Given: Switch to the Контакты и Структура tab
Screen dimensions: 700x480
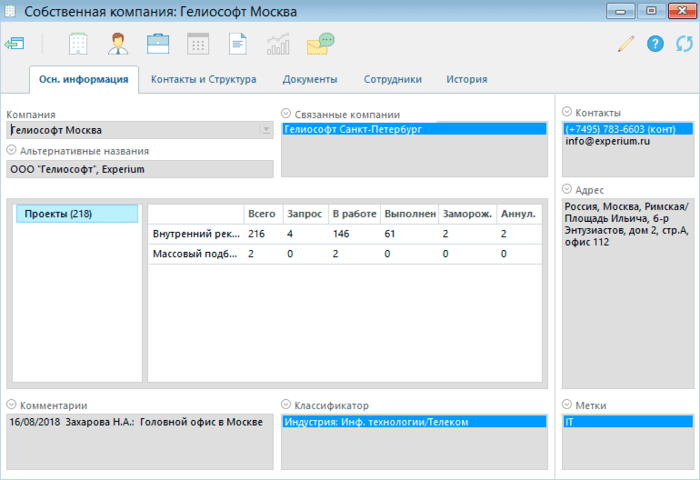Looking at the screenshot, I should [x=204, y=79].
